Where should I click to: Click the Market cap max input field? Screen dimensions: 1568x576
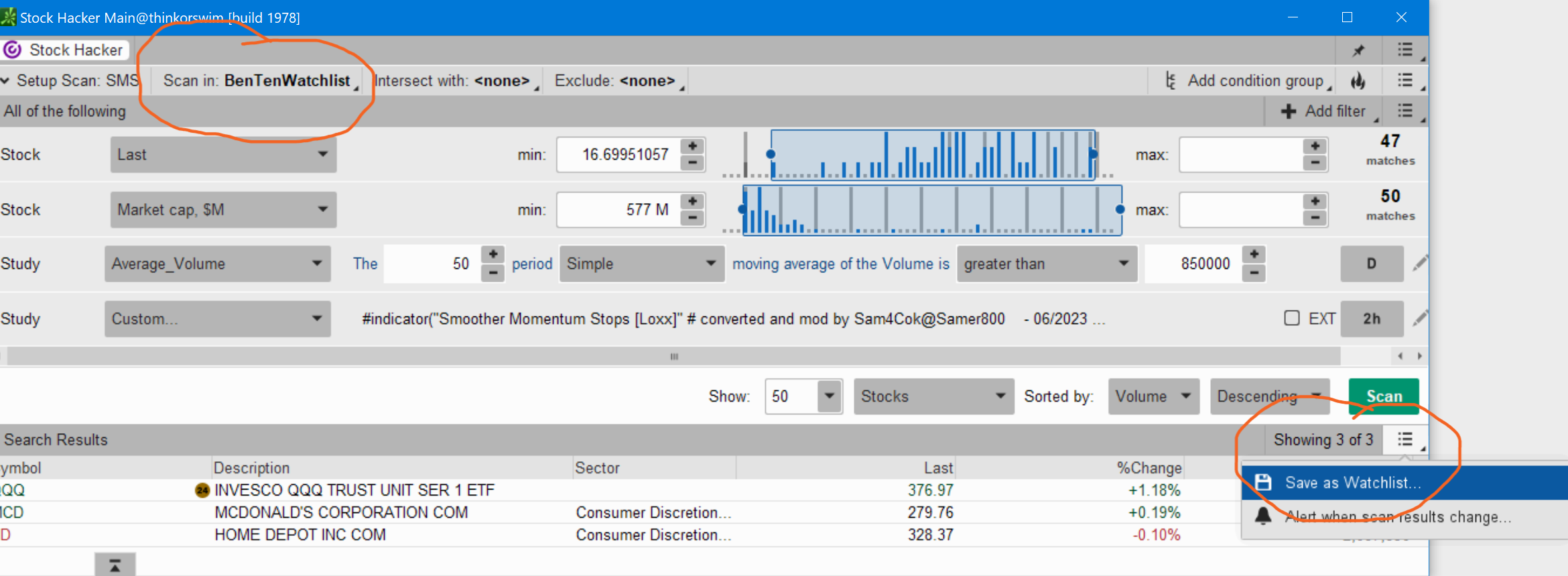click(1242, 210)
